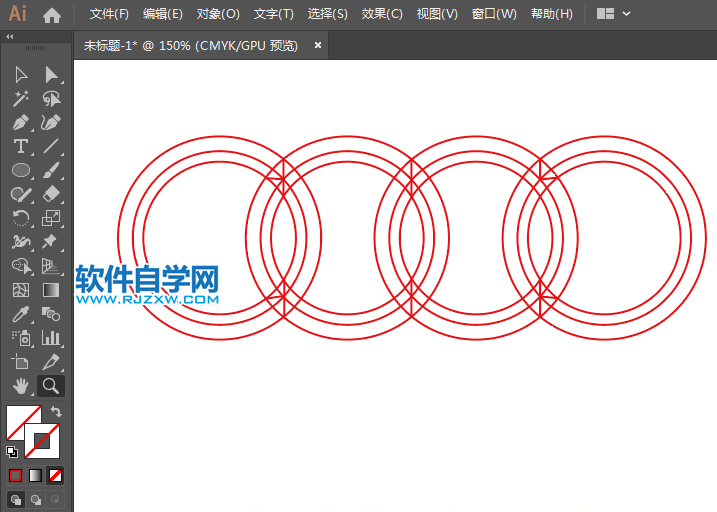The height and width of the screenshot is (512, 717).
Task: Open the 文件(F) menu
Action: point(109,14)
